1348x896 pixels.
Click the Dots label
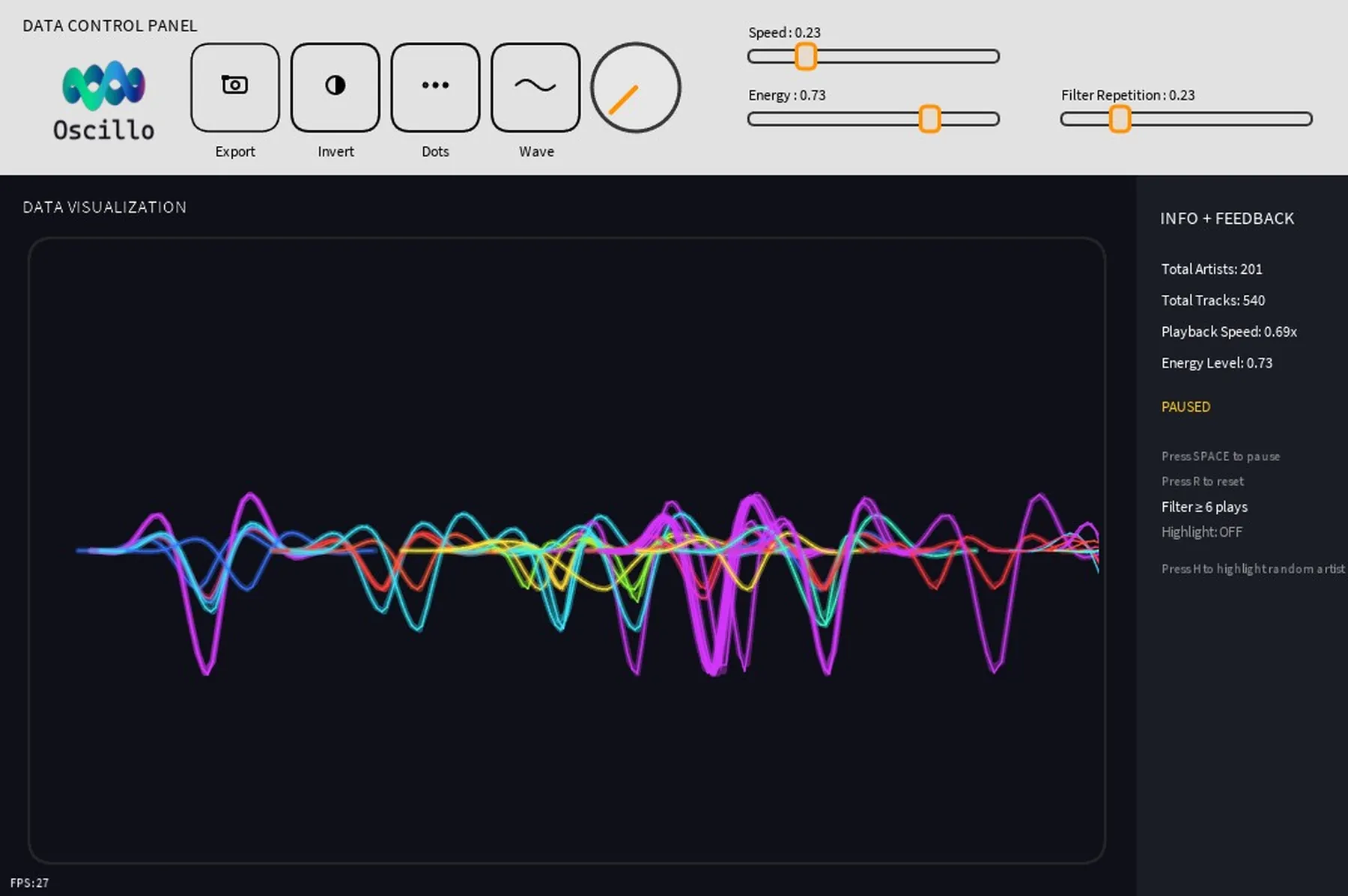pos(435,151)
